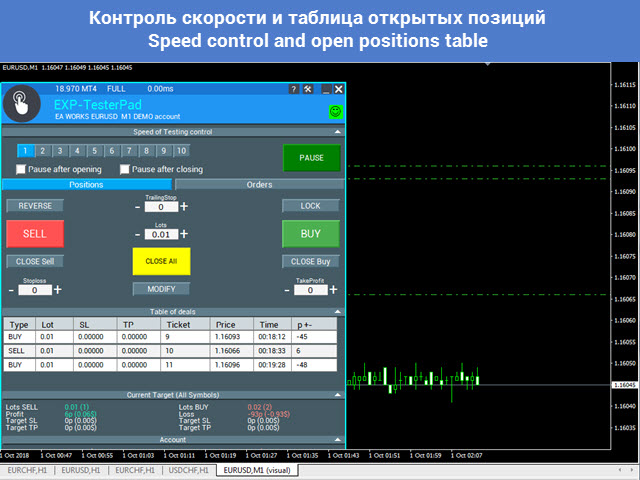Minimize the EXP-TesterPad panel
640x480 pixels.
tap(326, 89)
